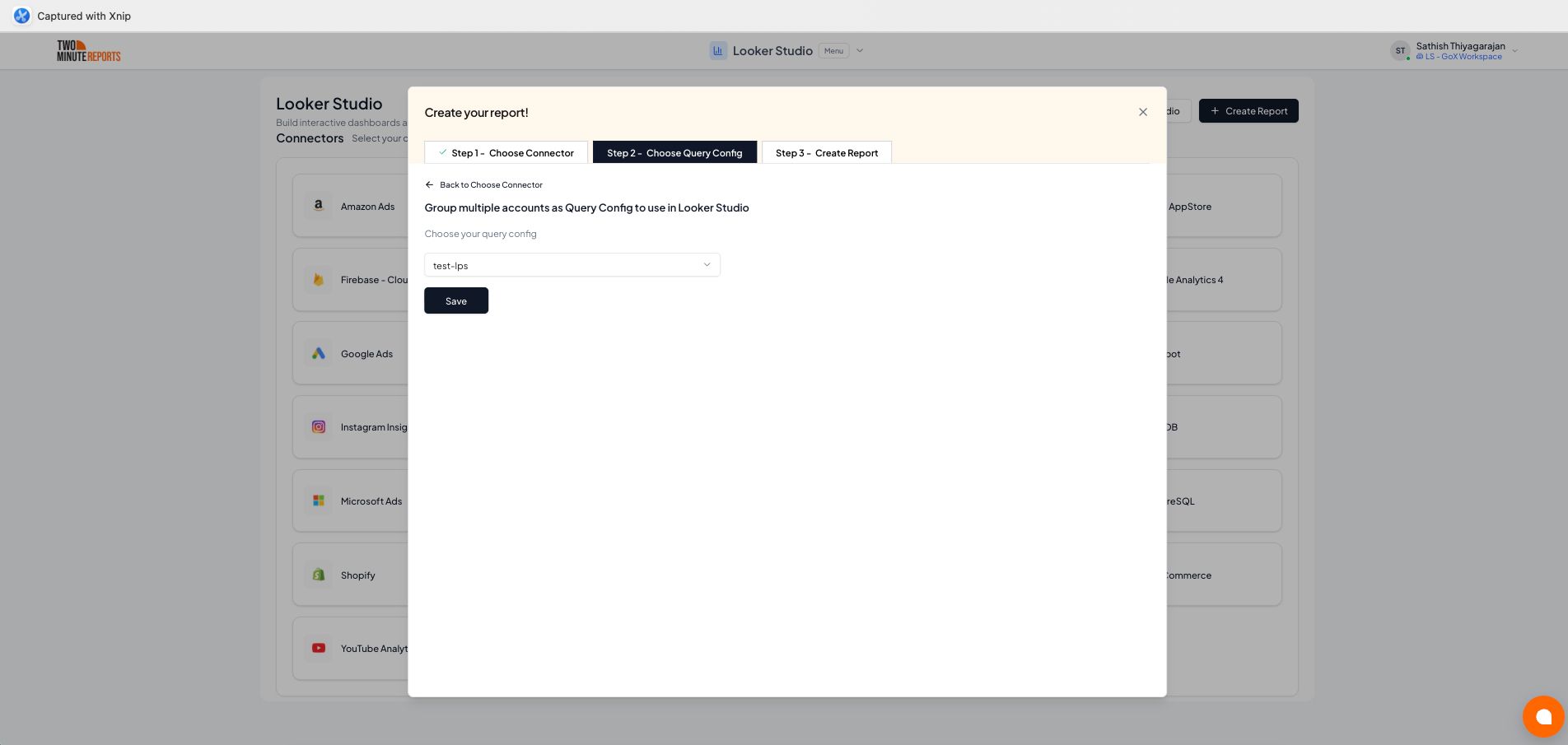Click the Xnip icon in the title bar
This screenshot has width=1568, height=745.
point(21,15)
